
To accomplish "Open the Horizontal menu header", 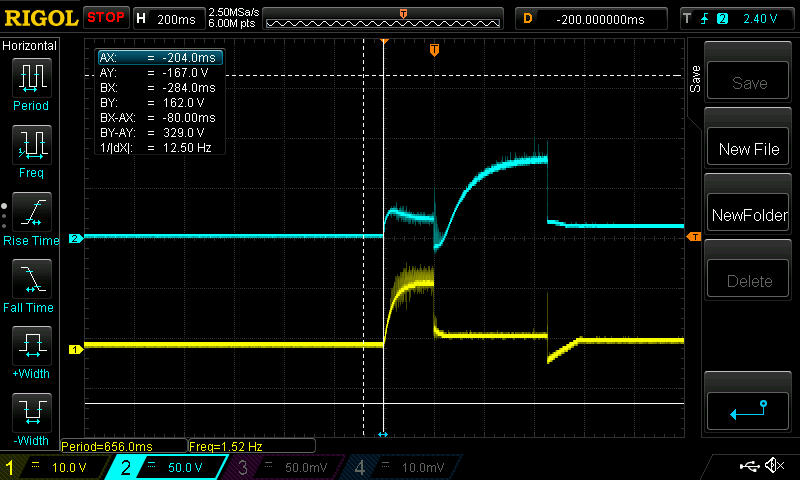I will 30,46.
